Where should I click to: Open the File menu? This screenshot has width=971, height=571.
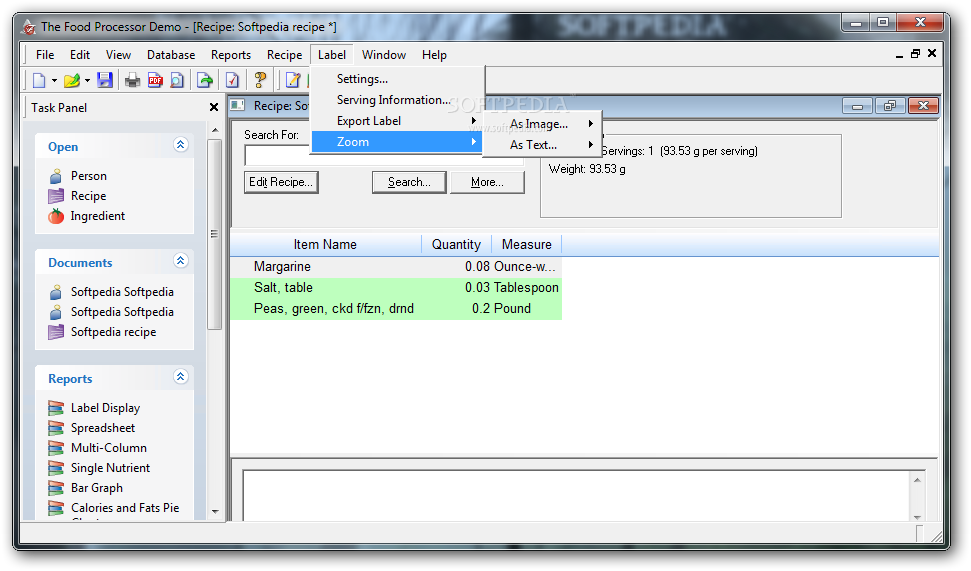pyautogui.click(x=45, y=54)
